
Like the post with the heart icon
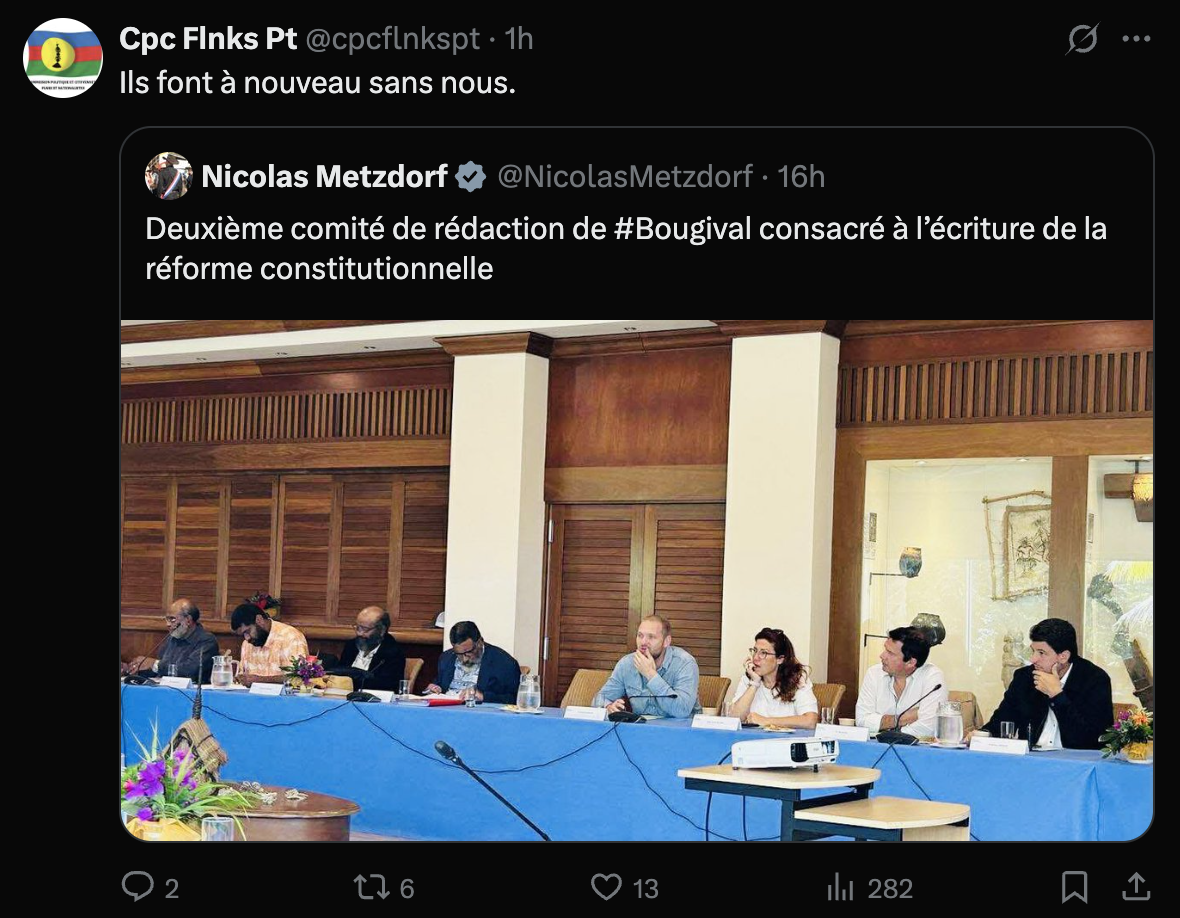[606, 887]
